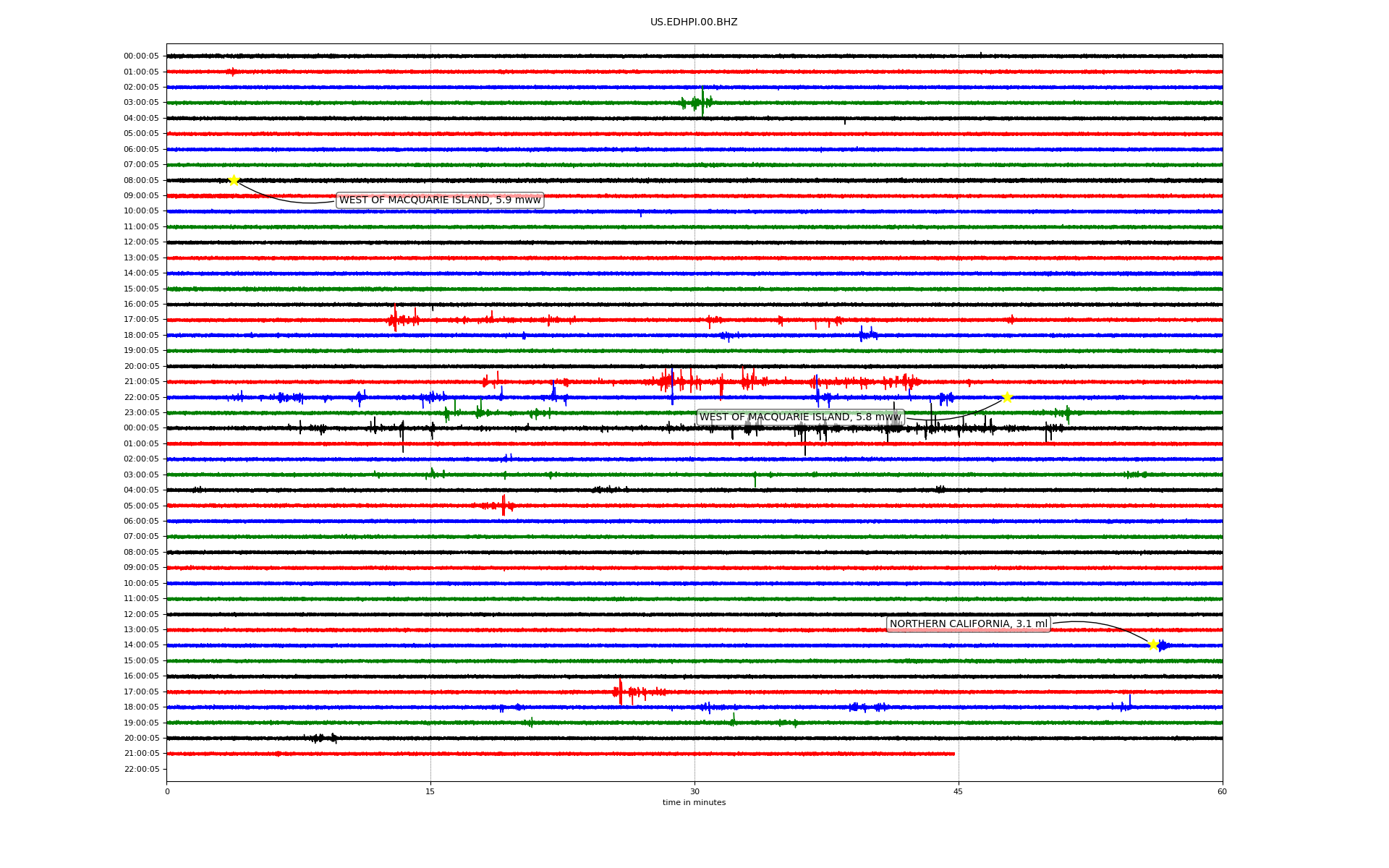Click the end of the last red trace at 21:00:05

953,754
